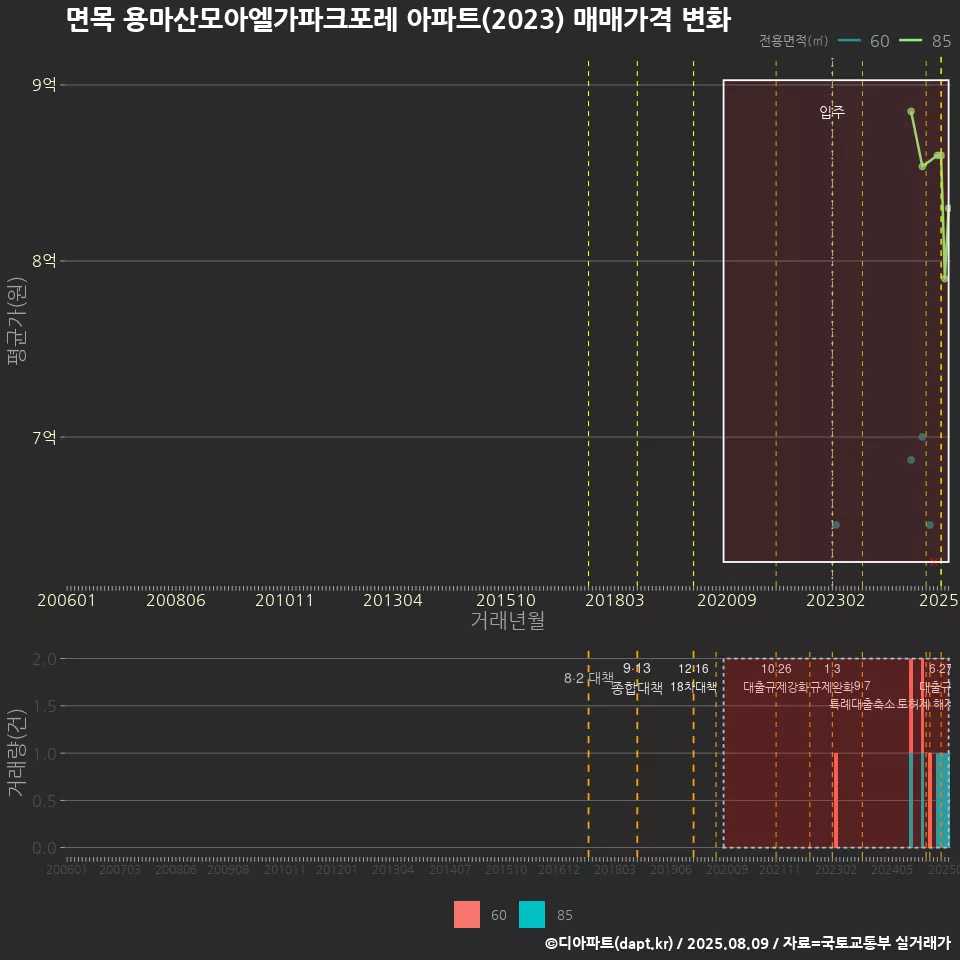This screenshot has width=960, height=960.
Task: Click '200601' under the 평균가 price chart
Action: (67, 601)
